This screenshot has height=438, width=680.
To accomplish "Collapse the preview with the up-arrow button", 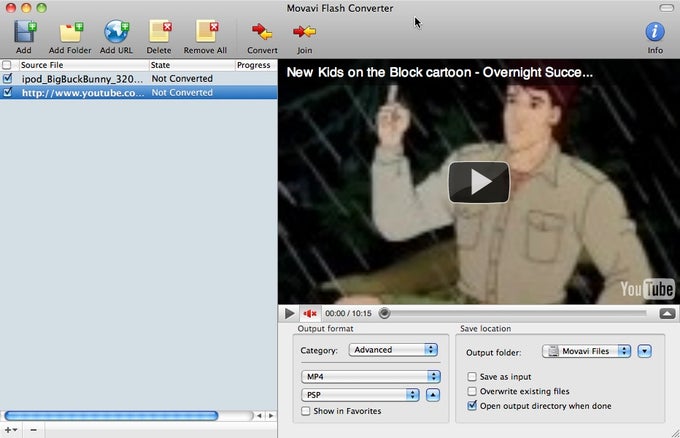I will pos(667,313).
